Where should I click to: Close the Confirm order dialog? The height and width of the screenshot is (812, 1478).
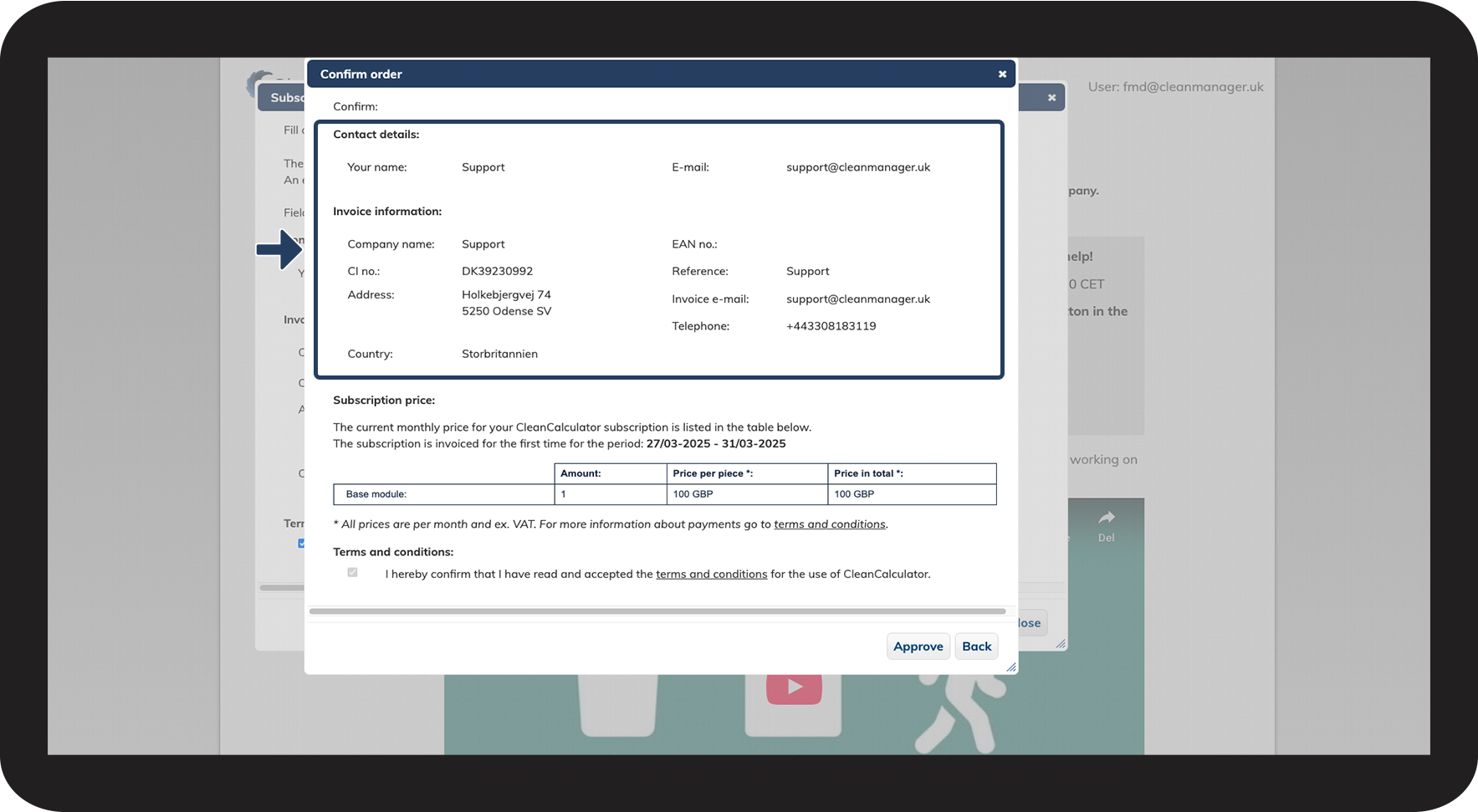click(1002, 74)
